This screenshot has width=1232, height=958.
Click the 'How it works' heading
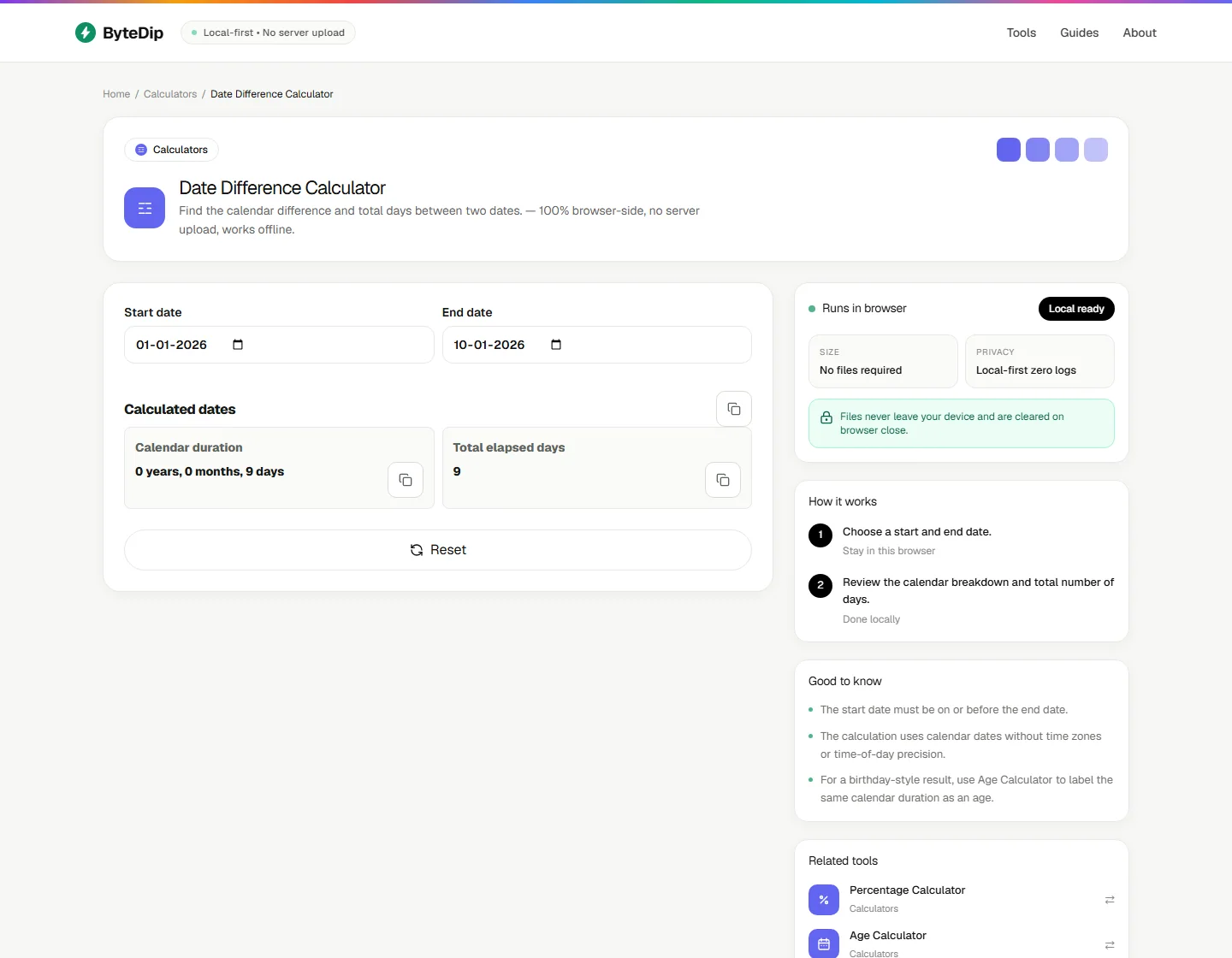click(x=843, y=502)
